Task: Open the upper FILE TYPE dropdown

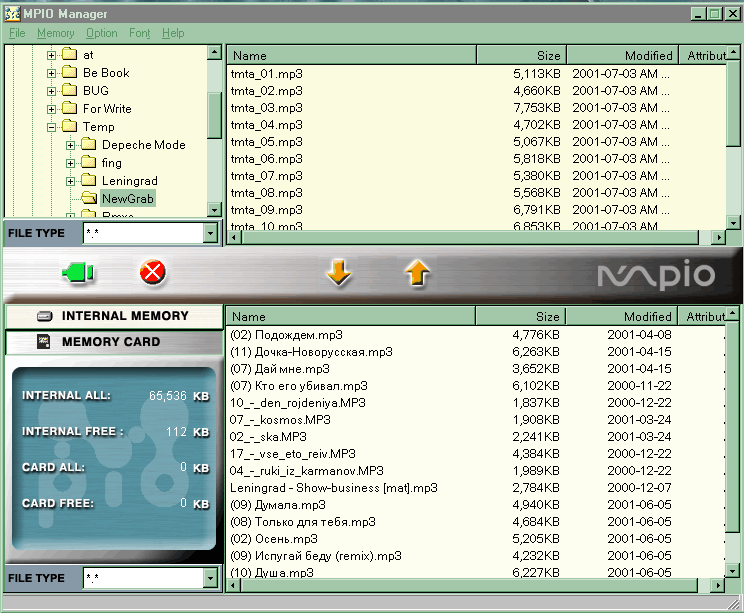Action: [210, 233]
